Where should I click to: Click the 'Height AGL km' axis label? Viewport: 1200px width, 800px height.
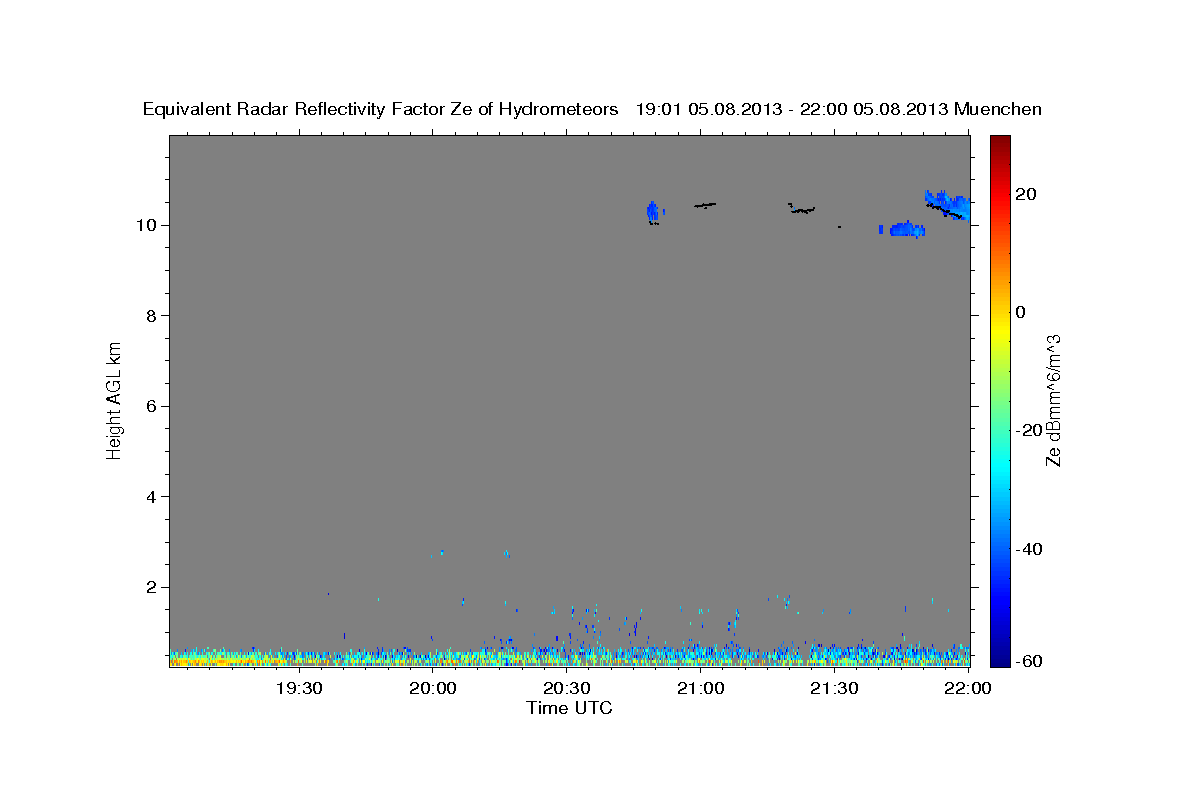(x=114, y=400)
